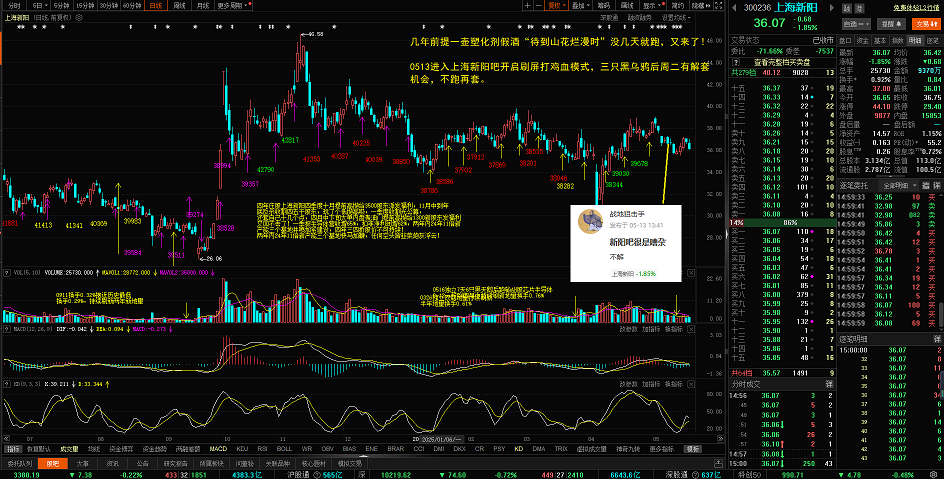Open the 委托队列 order queue tab
Screen dimensions: 944x479
pos(19,463)
